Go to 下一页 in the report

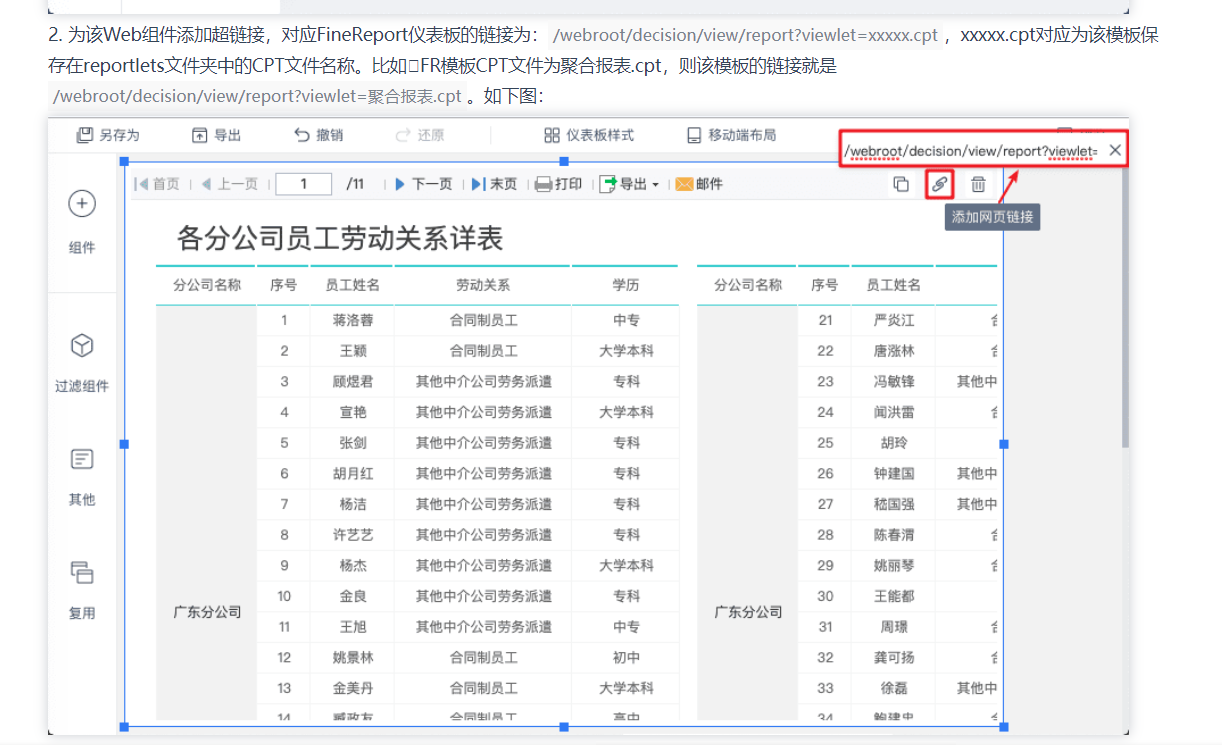click(424, 184)
